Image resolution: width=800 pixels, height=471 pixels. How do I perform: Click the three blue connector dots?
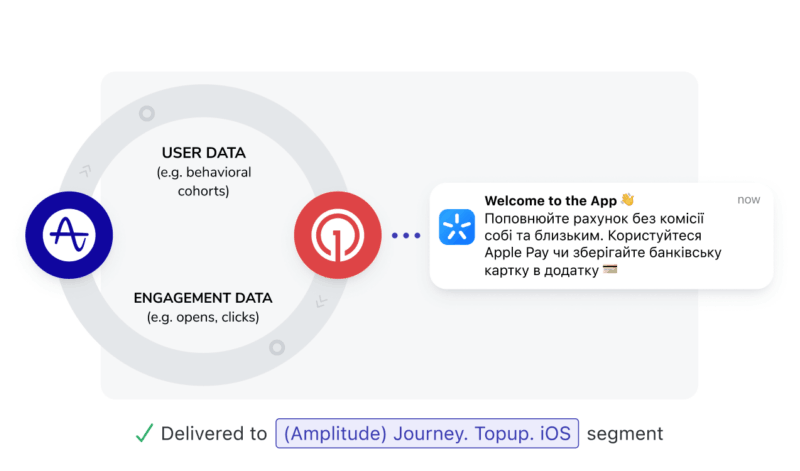[x=406, y=236]
